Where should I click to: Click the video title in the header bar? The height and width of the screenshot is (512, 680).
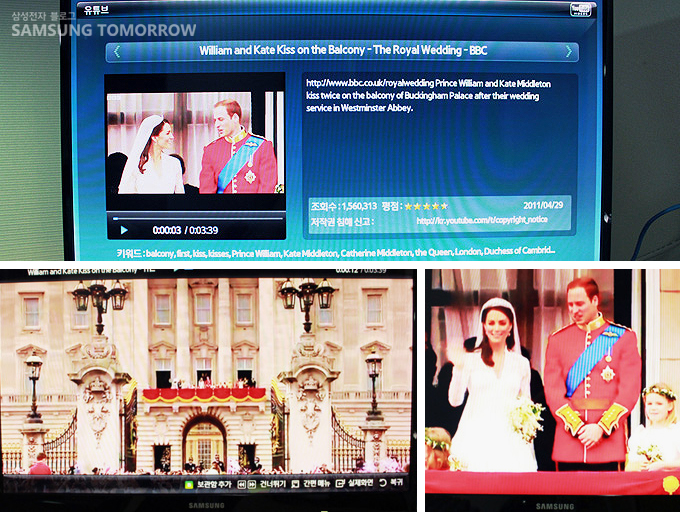coord(343,51)
